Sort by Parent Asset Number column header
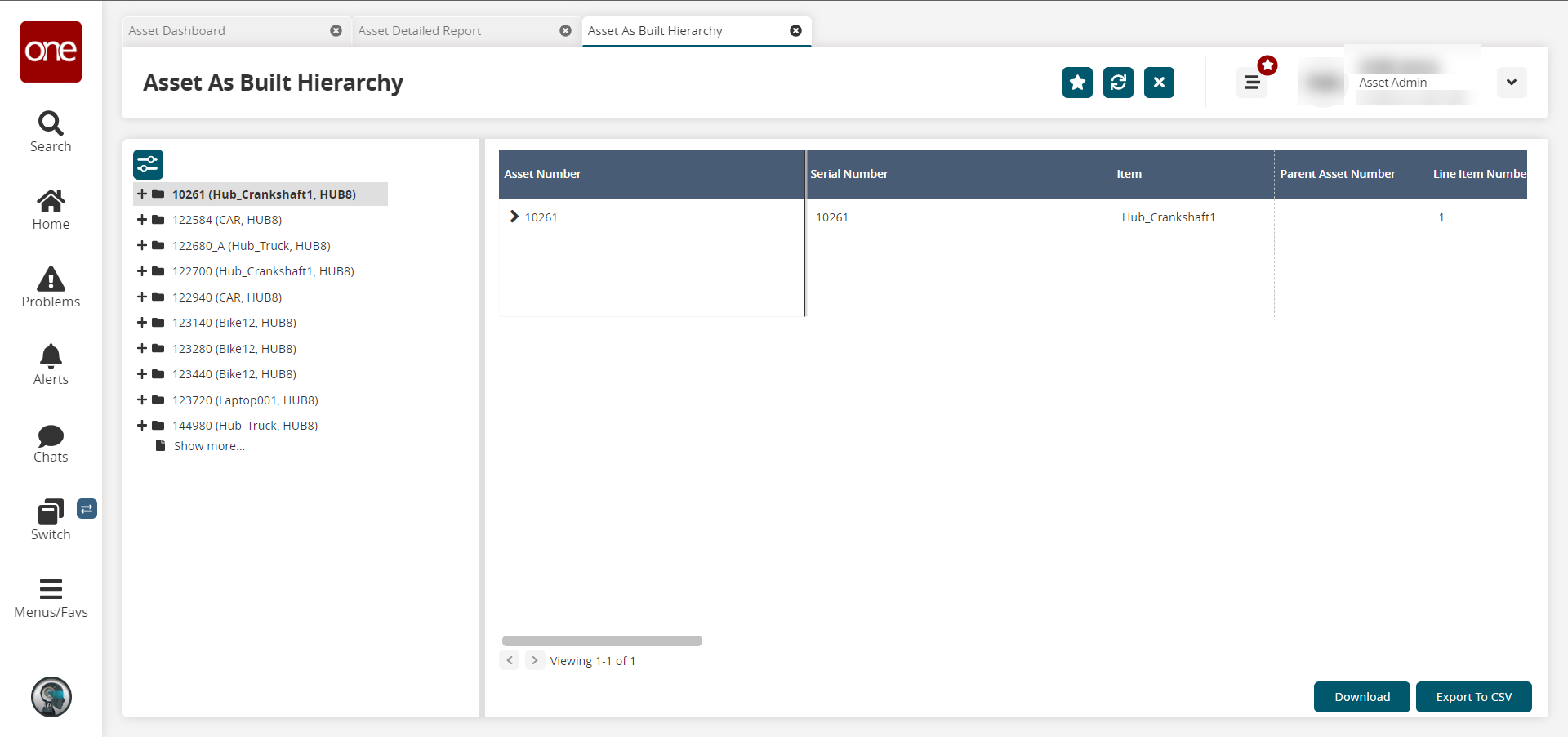This screenshot has height=737, width=1568. tap(1351, 174)
